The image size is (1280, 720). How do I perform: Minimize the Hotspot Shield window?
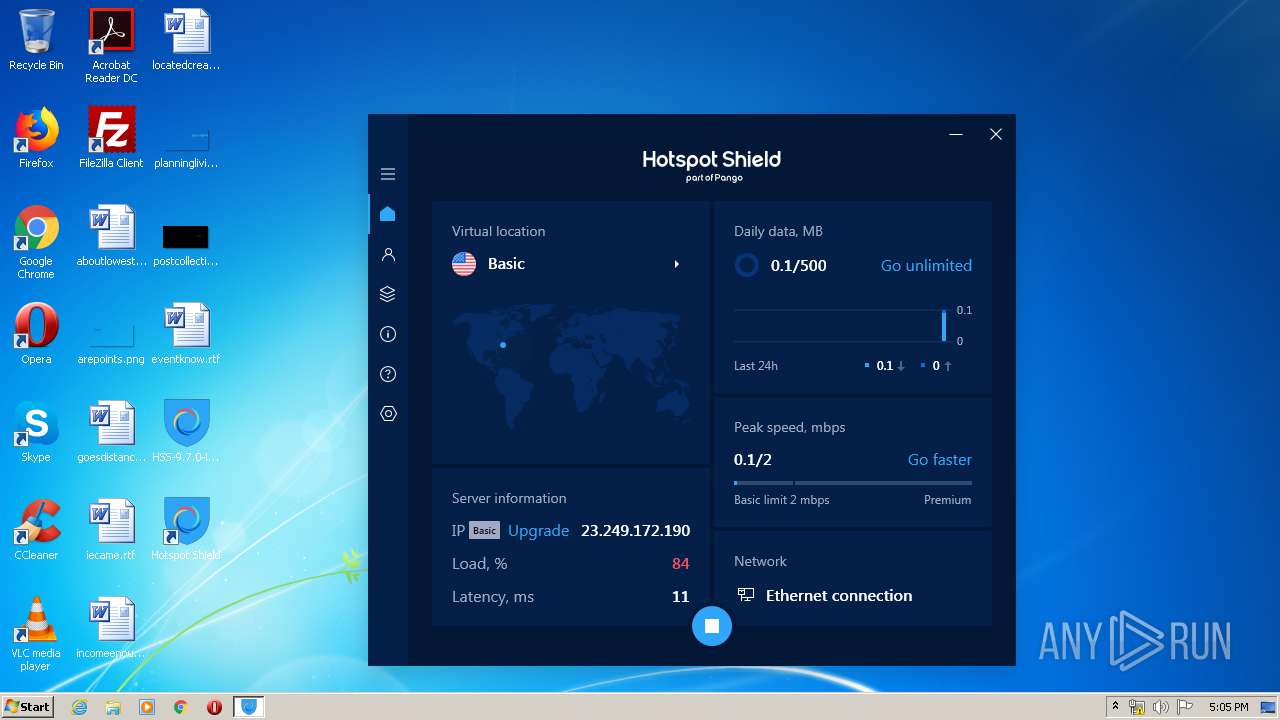coord(956,134)
